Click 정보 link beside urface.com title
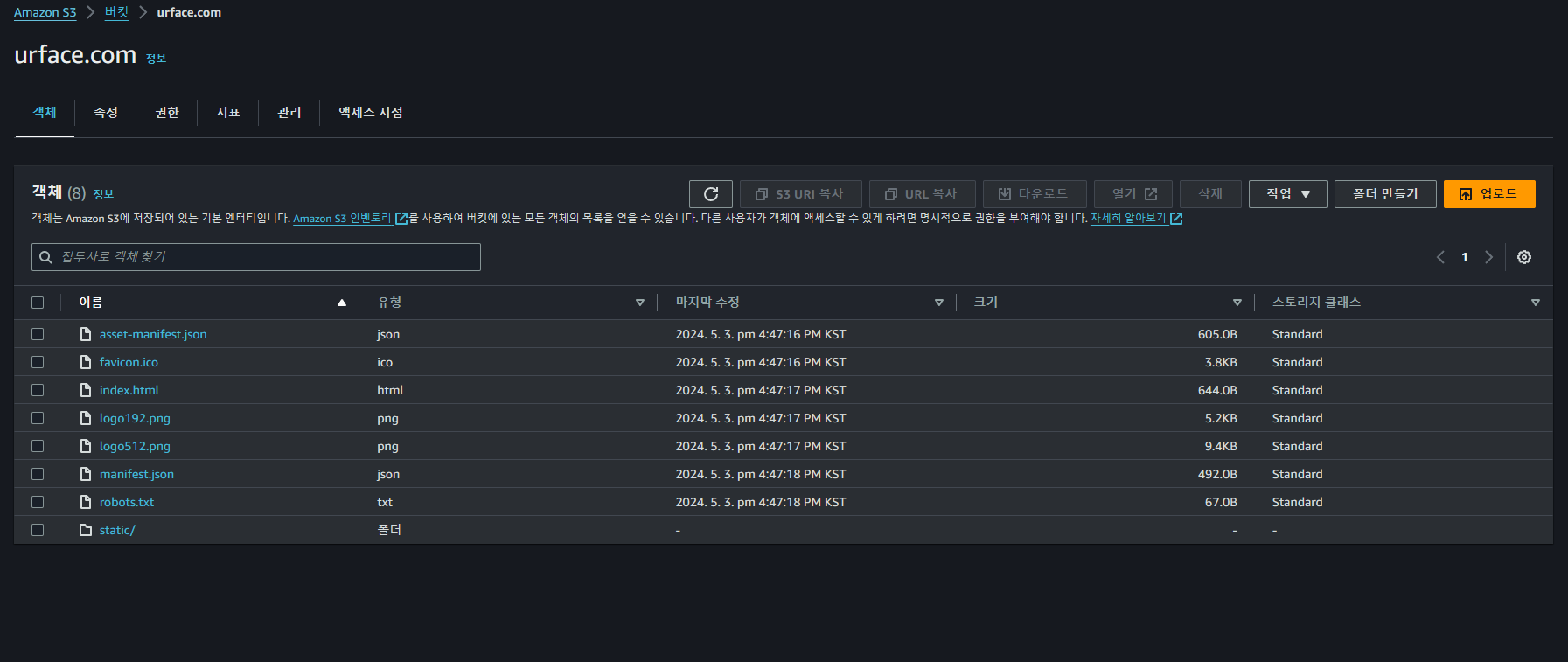Screen dimensions: 1568x662 (156, 59)
